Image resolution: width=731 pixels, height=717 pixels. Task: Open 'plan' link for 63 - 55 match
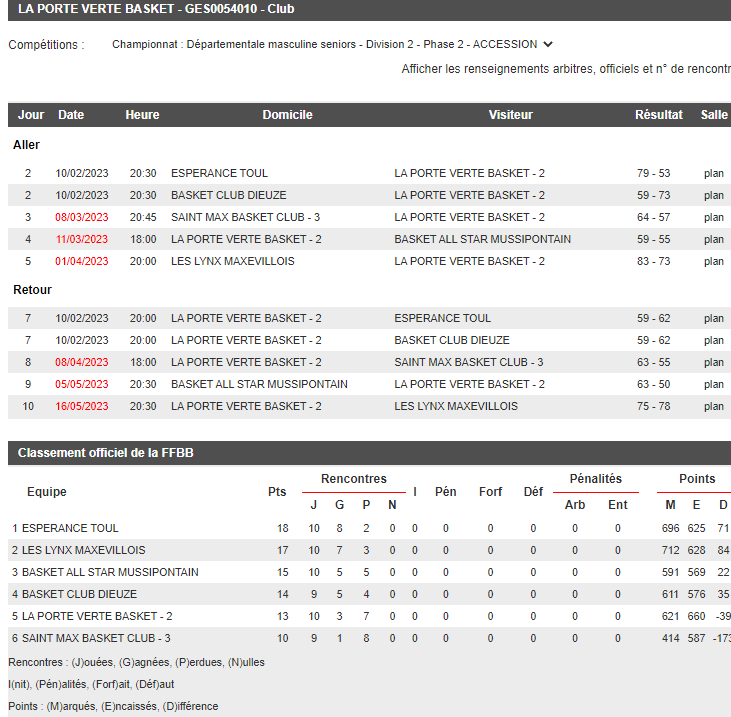coord(713,362)
